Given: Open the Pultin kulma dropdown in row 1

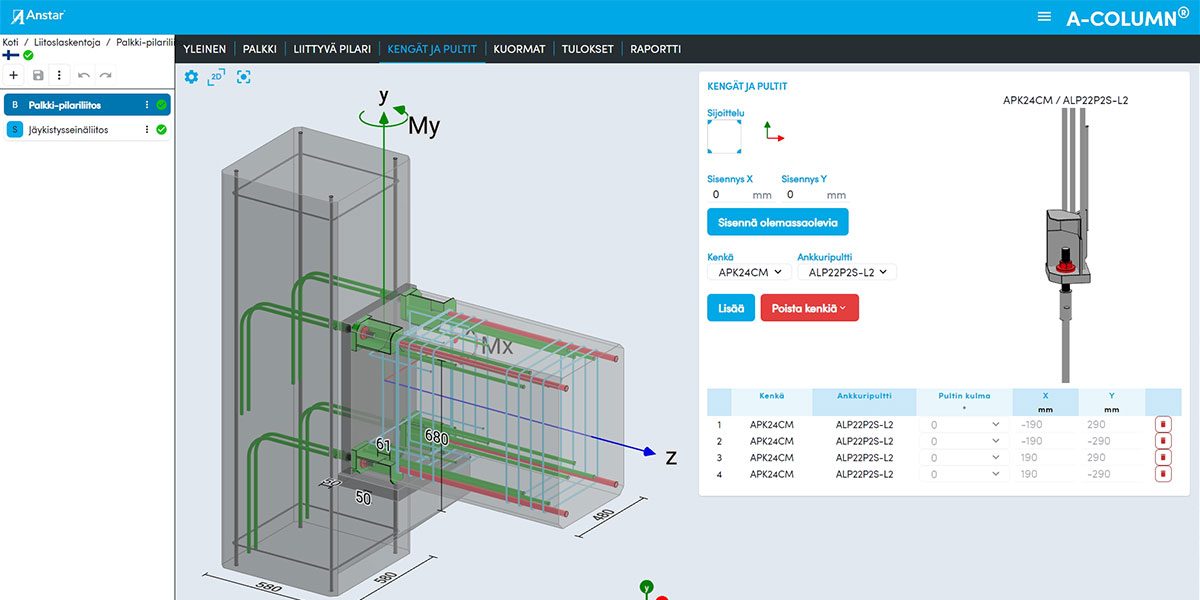Looking at the screenshot, I should coord(964,424).
